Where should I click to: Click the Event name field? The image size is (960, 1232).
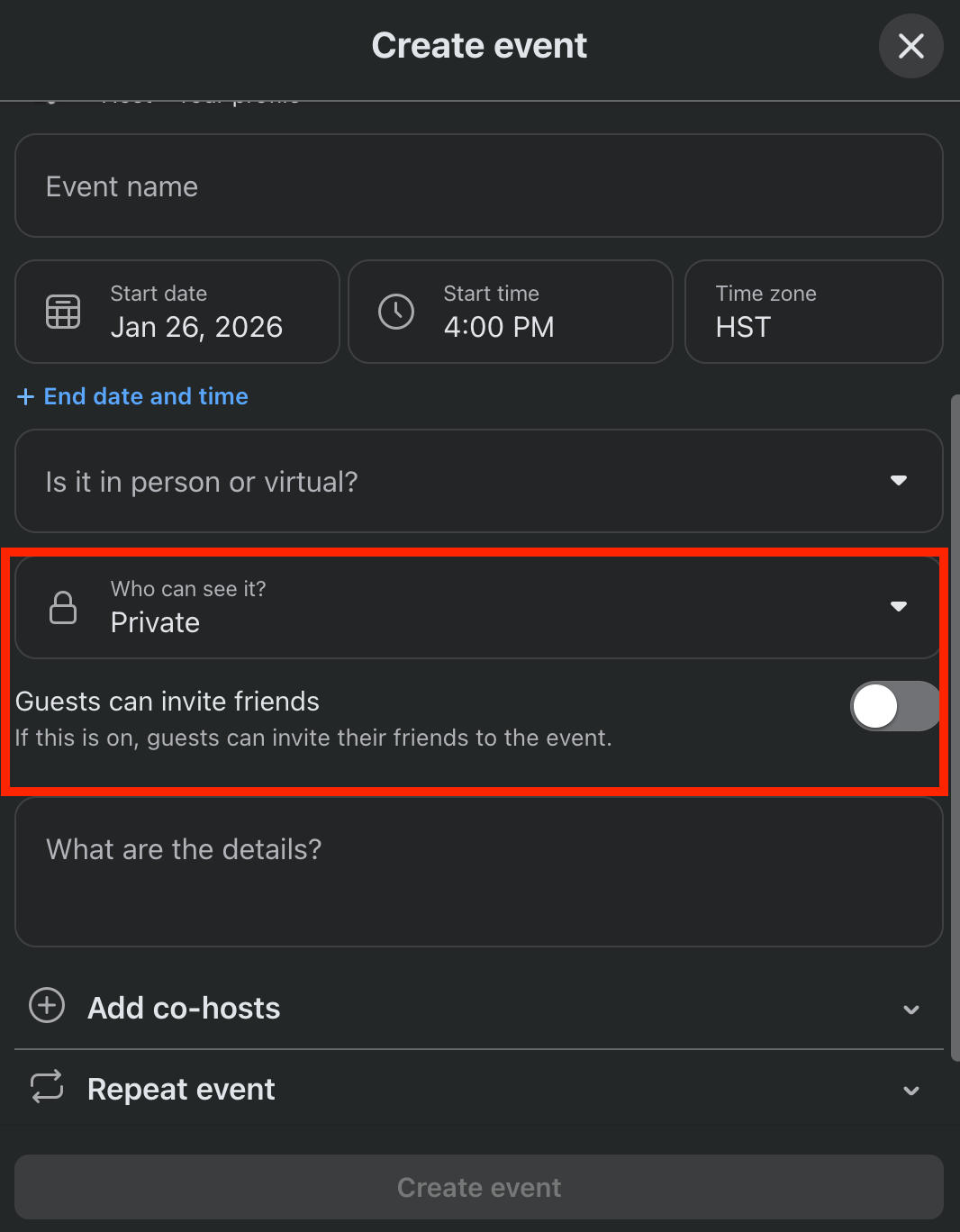coord(478,186)
